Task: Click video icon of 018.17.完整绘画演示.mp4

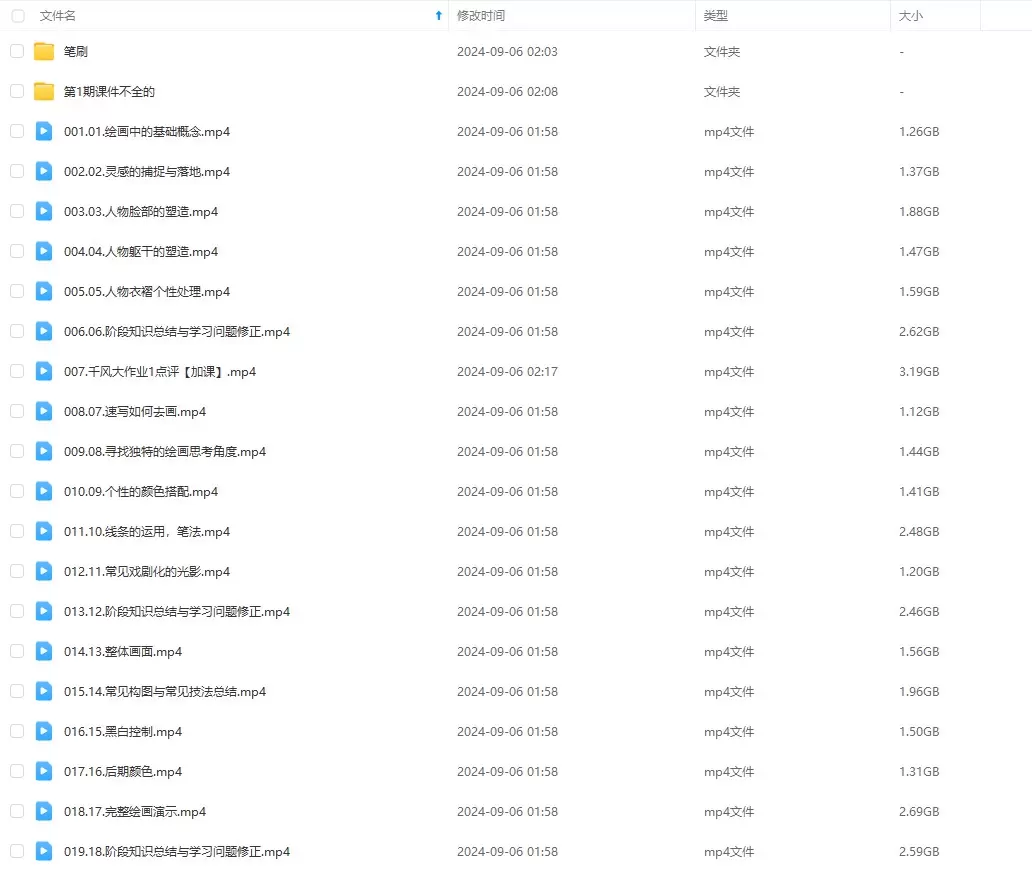Action: [x=44, y=812]
